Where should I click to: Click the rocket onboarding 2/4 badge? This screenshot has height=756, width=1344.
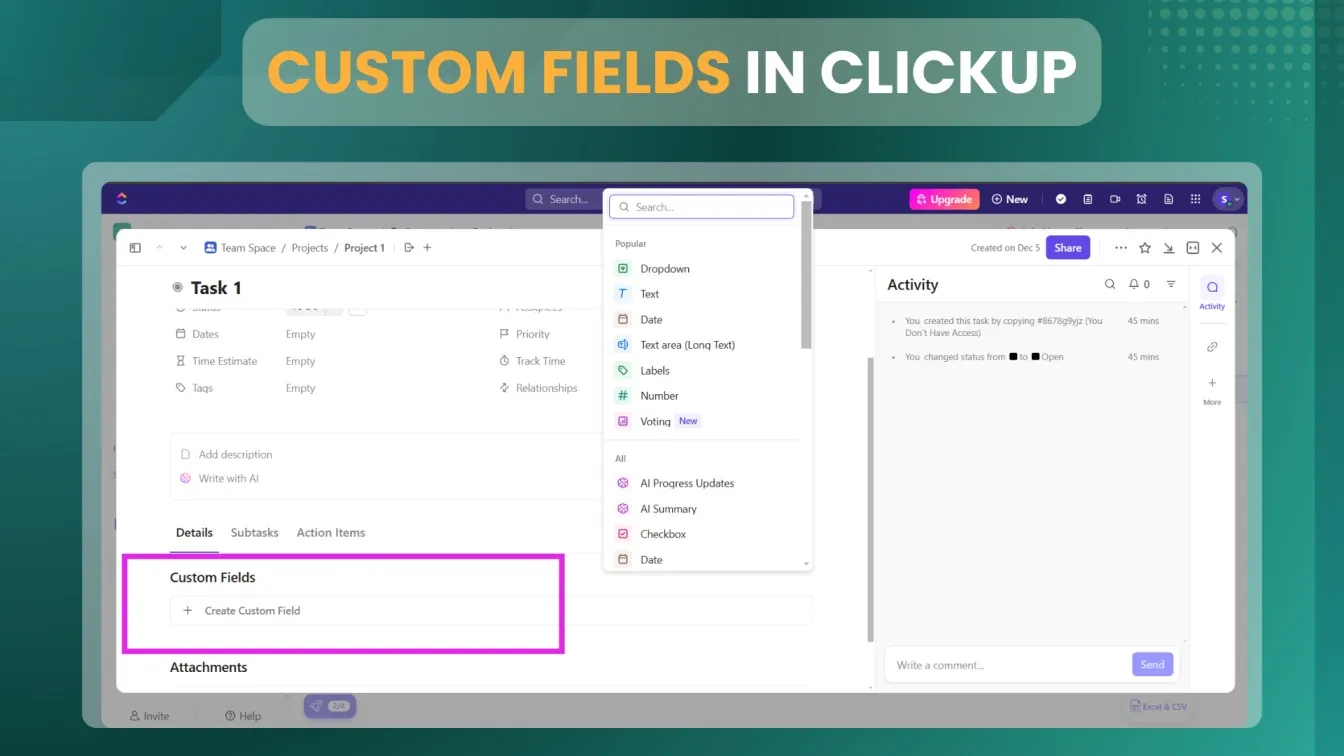pos(329,706)
